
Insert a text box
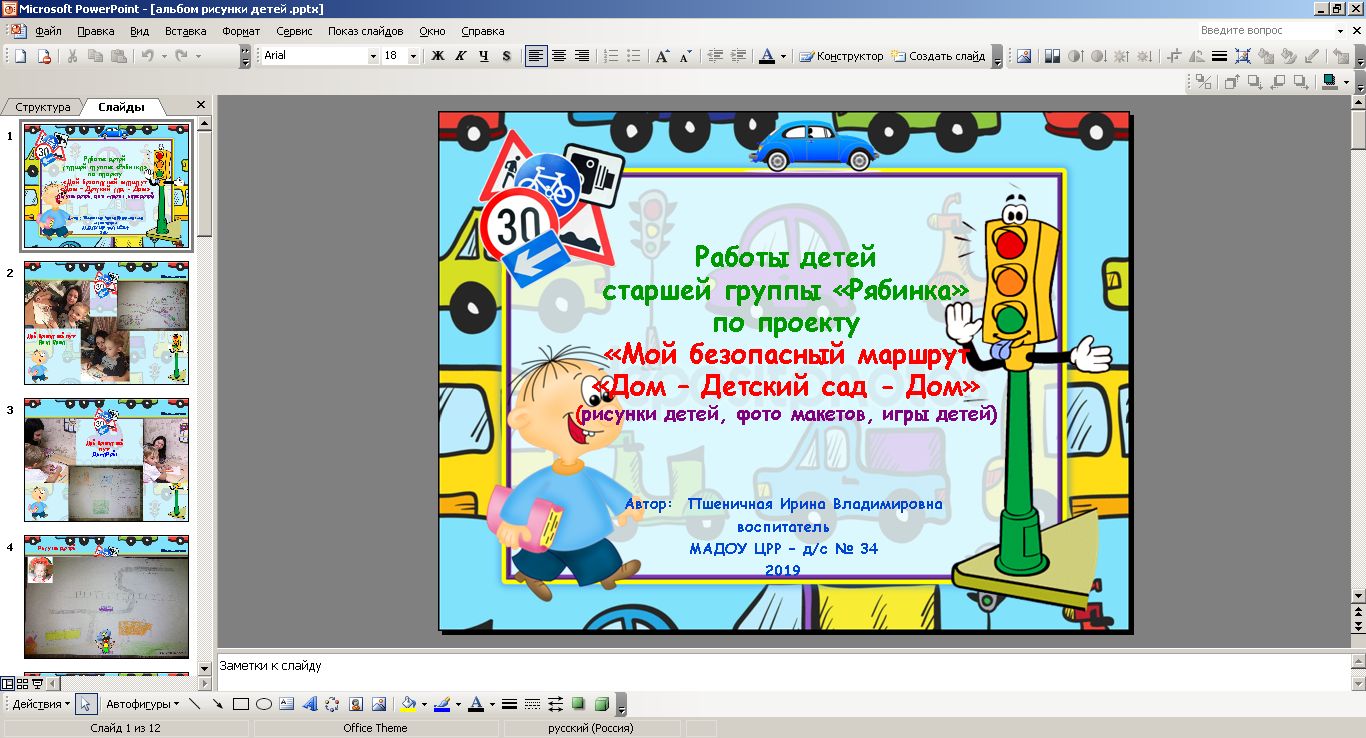coord(287,704)
